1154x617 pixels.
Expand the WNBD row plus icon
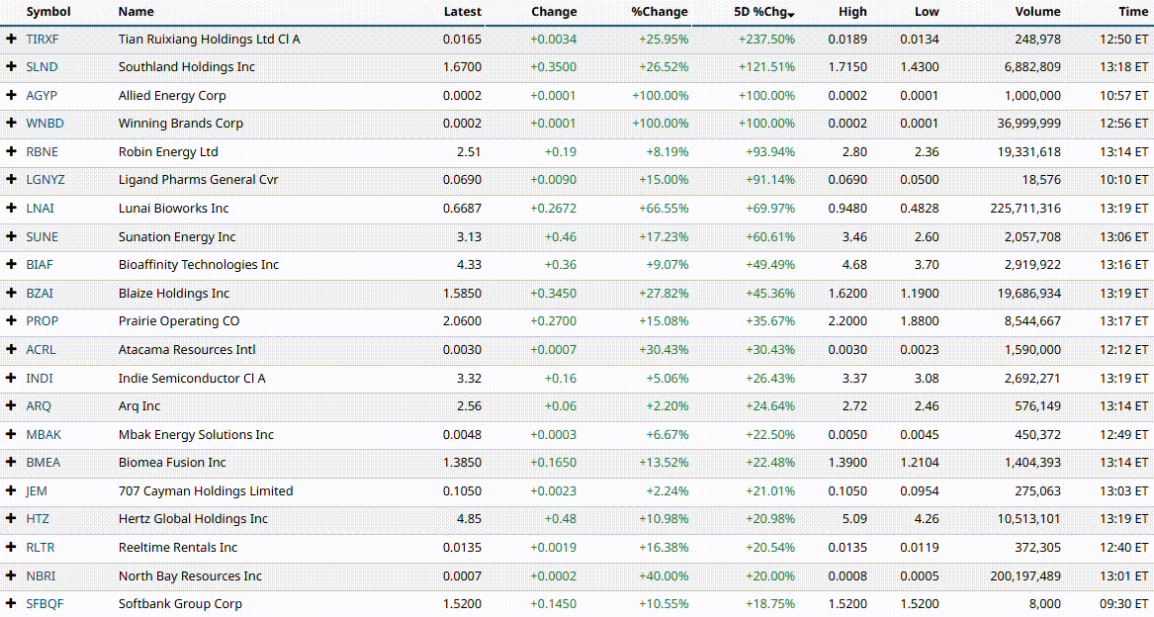point(11,123)
